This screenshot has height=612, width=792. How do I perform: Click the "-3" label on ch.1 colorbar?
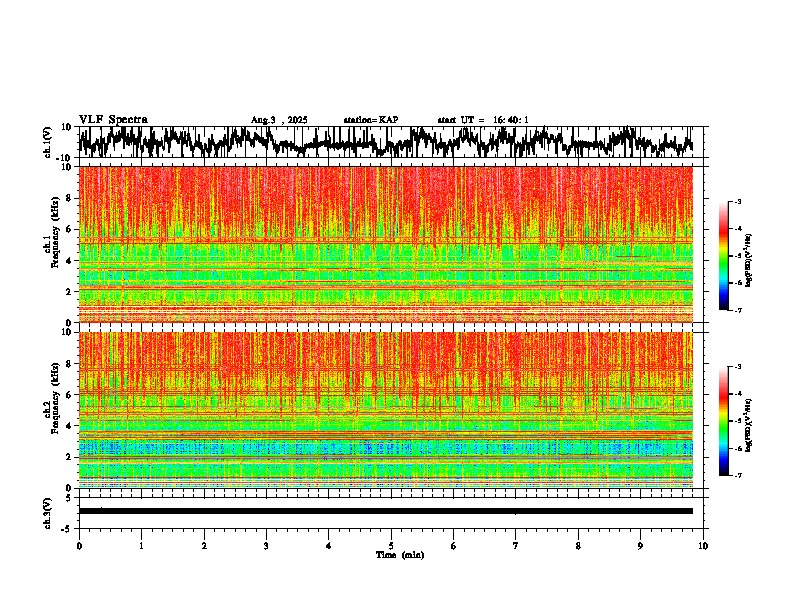coord(738,201)
